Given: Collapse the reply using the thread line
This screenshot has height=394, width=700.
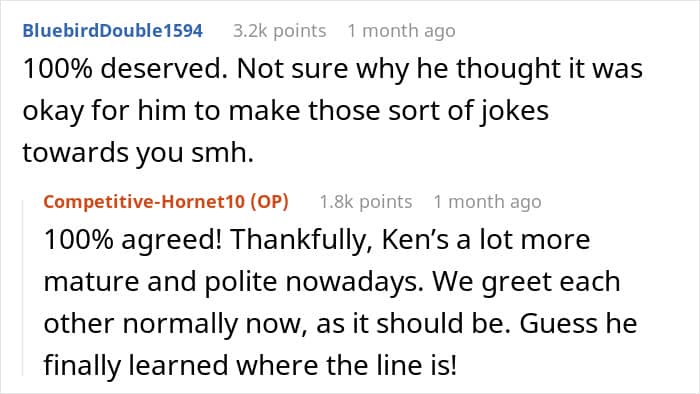Looking at the screenshot, I should click(23, 288).
